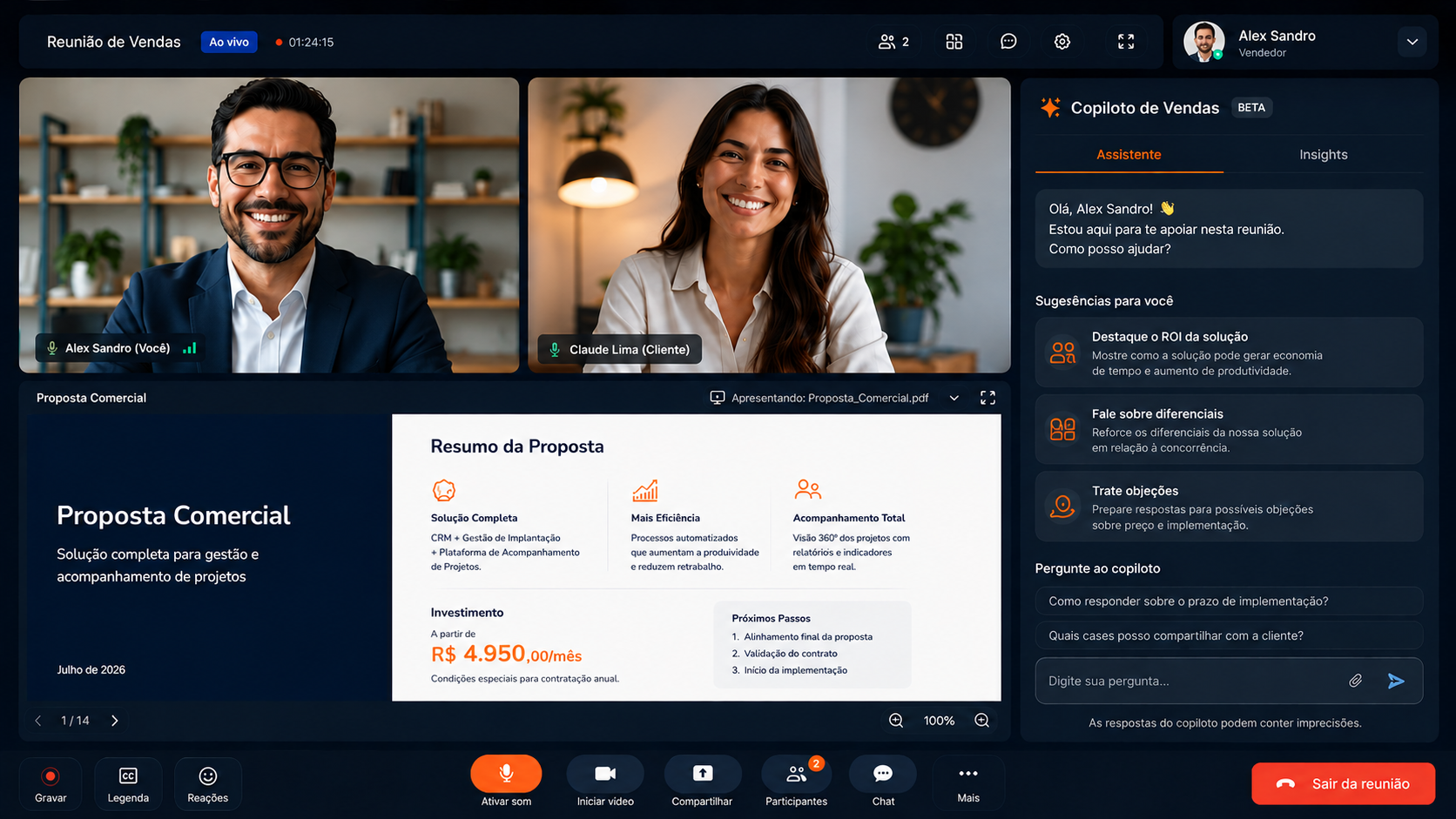Switch to grid layout view icon
This screenshot has height=819, width=1456.
coord(954,42)
